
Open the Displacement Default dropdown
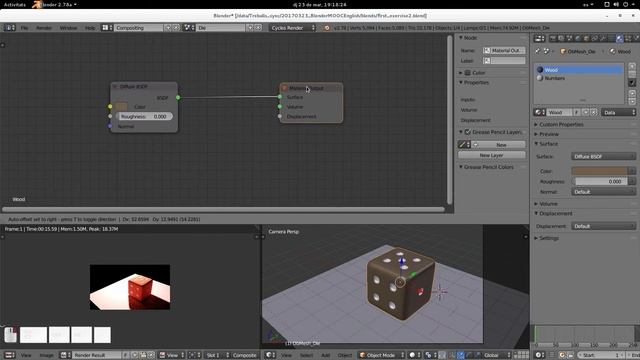tap(603, 226)
